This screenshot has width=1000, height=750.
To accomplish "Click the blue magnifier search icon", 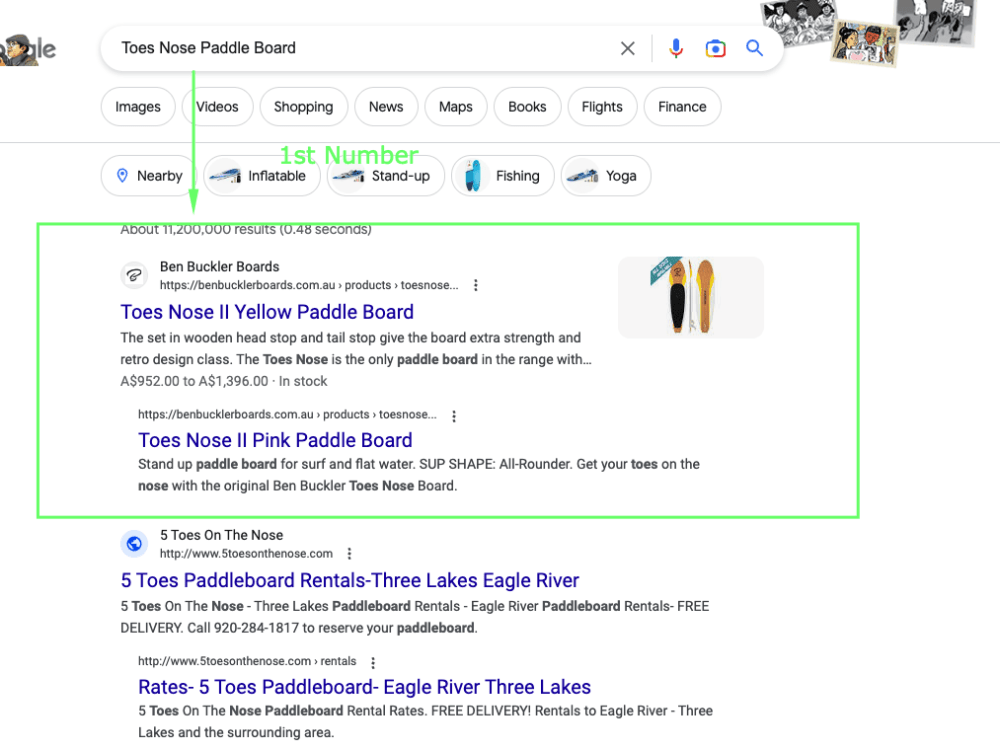I will pyautogui.click(x=754, y=48).
